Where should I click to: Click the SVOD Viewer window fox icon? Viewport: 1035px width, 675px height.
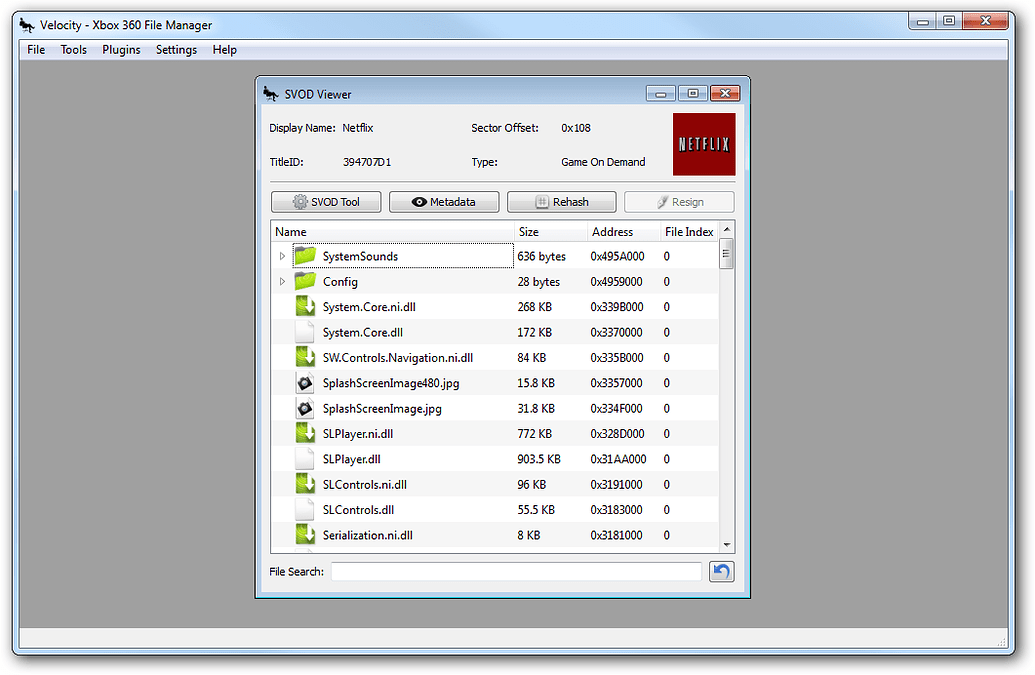[268, 92]
